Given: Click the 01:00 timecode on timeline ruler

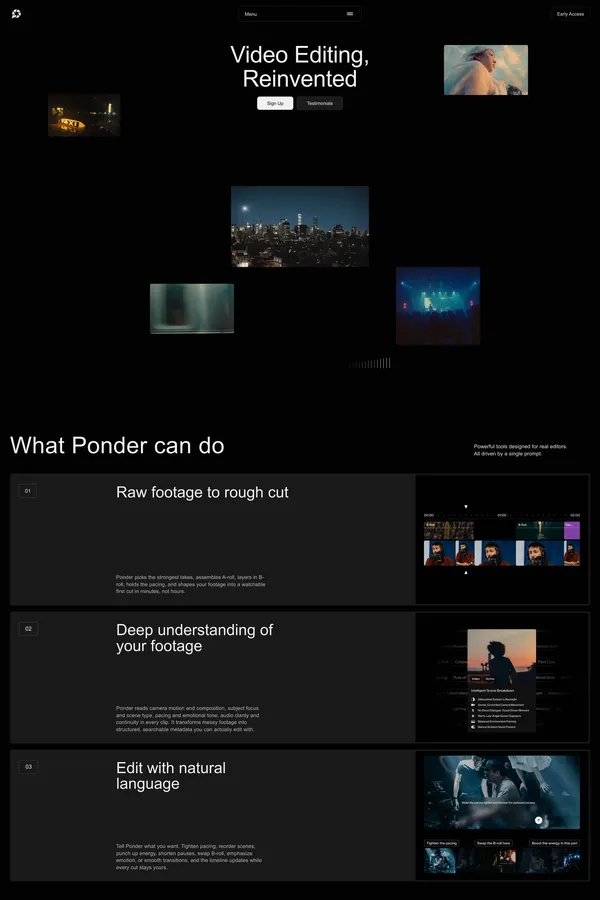Looking at the screenshot, I should (502, 515).
